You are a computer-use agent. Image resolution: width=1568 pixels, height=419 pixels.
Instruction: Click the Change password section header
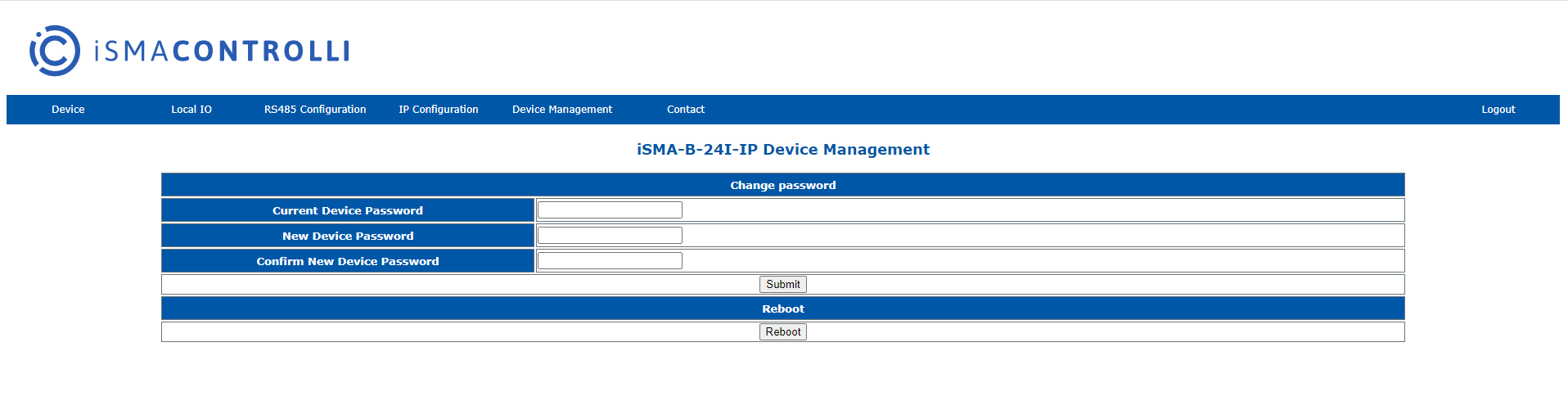pyautogui.click(x=783, y=185)
